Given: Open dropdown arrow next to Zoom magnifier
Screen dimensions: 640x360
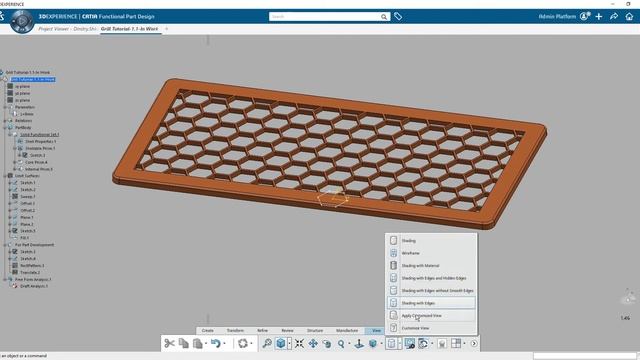Looking at the screenshot, I should click(349, 344).
